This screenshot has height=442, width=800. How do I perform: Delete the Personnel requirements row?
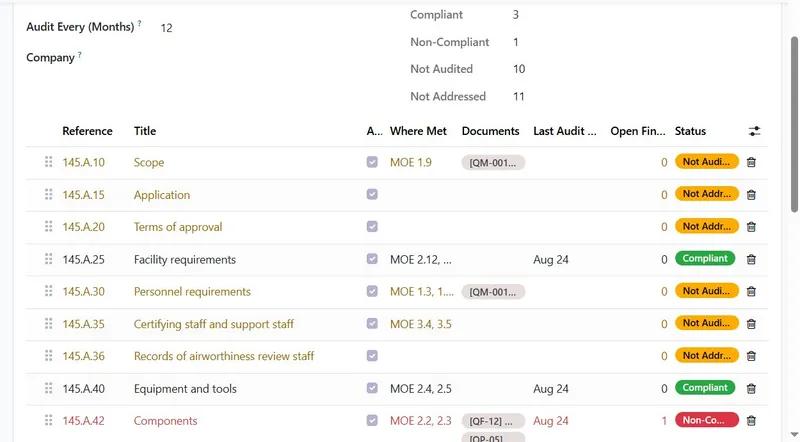751,291
